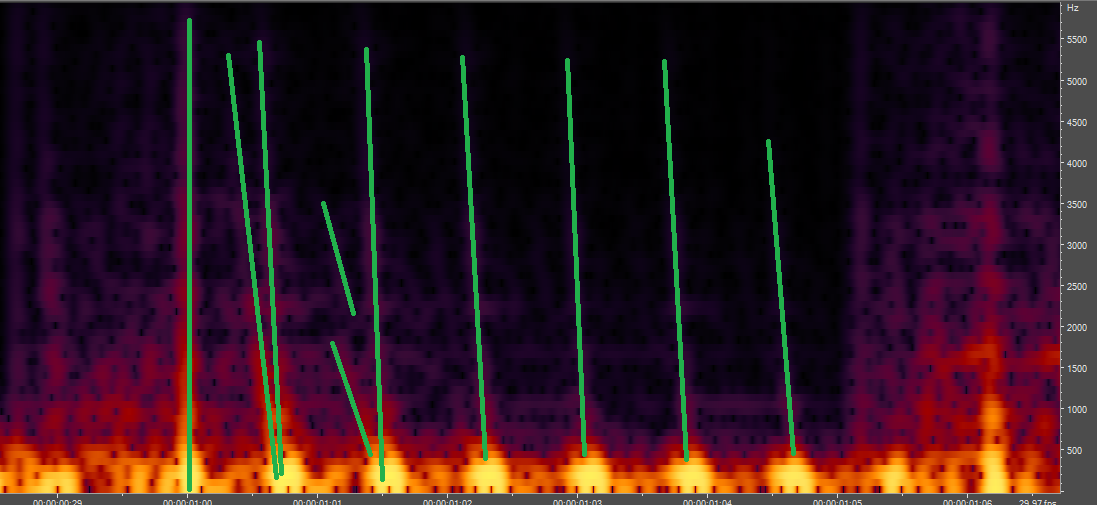Click the 29.97 fps frame rate label

[1039, 501]
